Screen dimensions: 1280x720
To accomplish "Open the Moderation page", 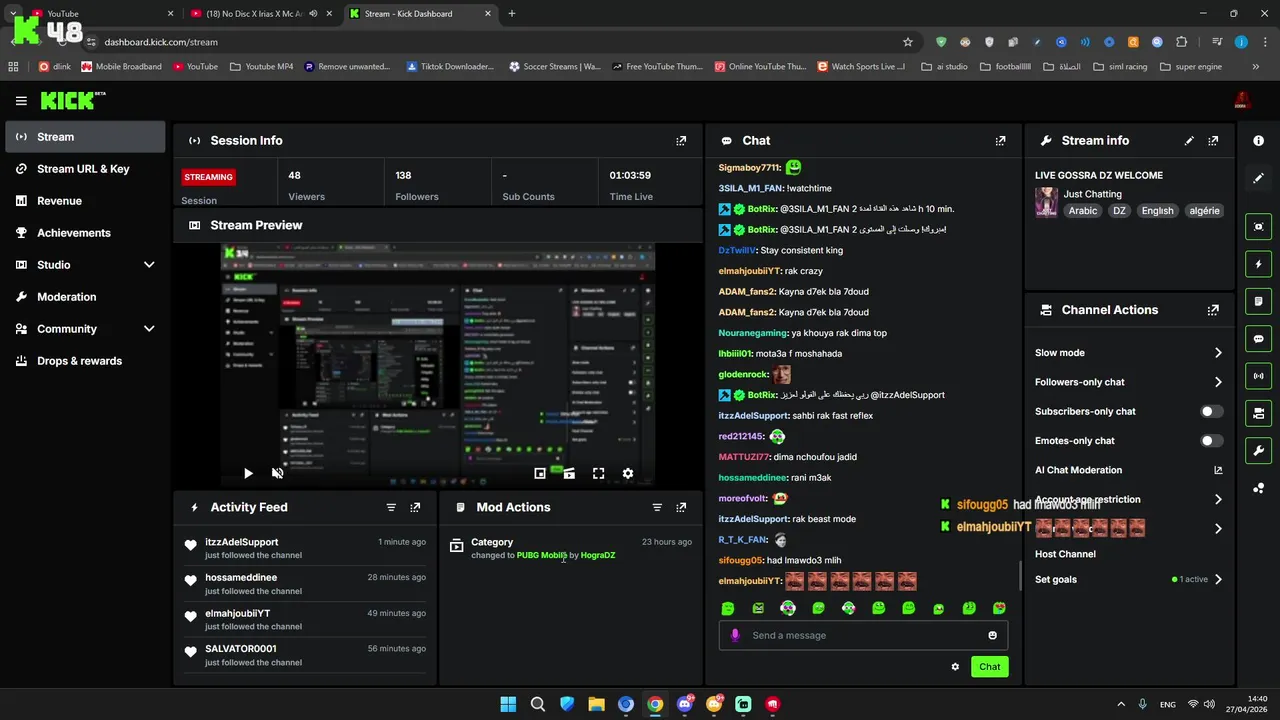I will 85,297.
